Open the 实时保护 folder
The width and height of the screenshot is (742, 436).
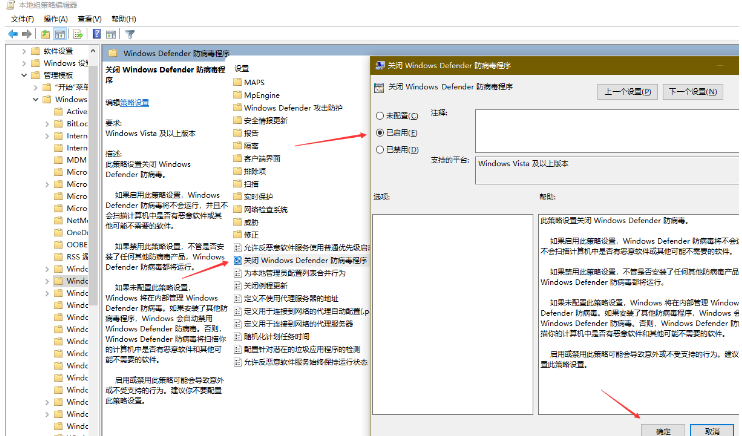pyautogui.click(x=253, y=196)
